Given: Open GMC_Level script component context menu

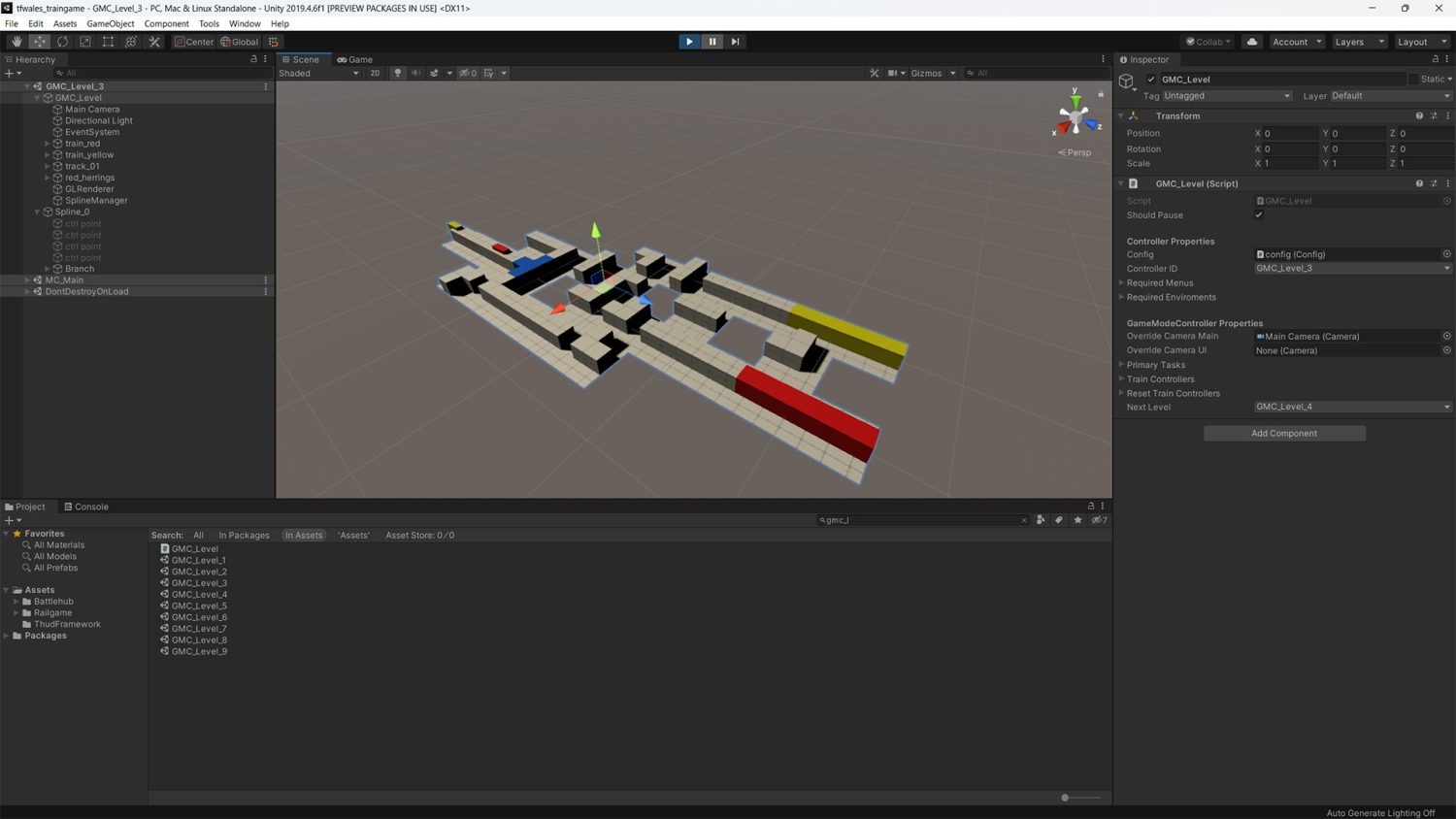Looking at the screenshot, I should click(1447, 183).
